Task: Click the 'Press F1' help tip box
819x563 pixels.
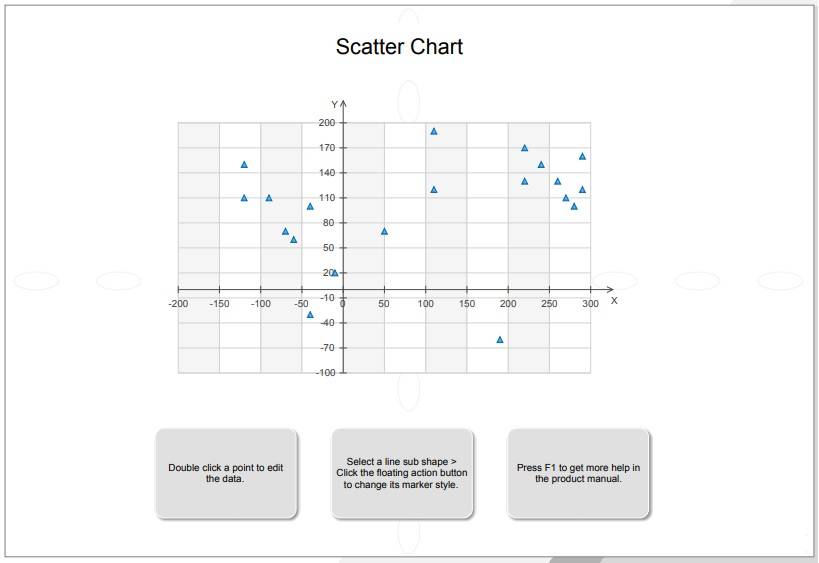Action: (578, 474)
